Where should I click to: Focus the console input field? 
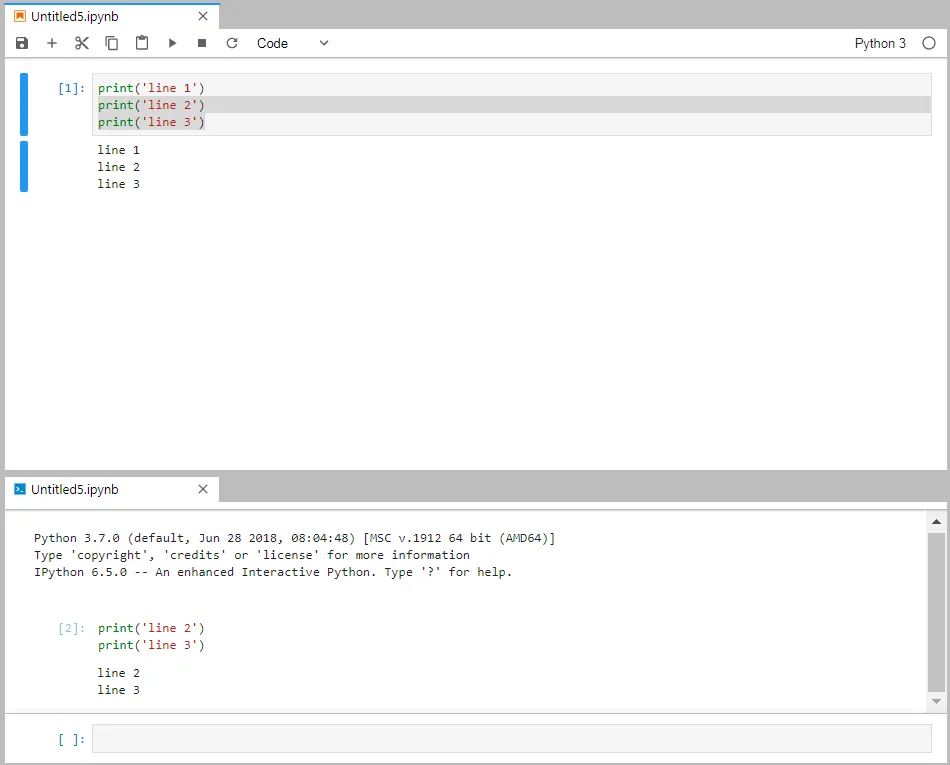pos(511,738)
